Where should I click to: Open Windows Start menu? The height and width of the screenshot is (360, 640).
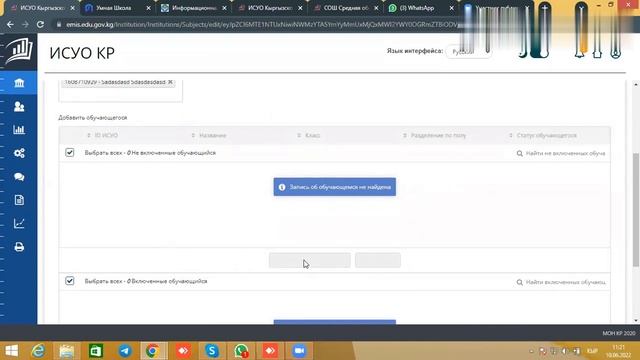[11, 351]
